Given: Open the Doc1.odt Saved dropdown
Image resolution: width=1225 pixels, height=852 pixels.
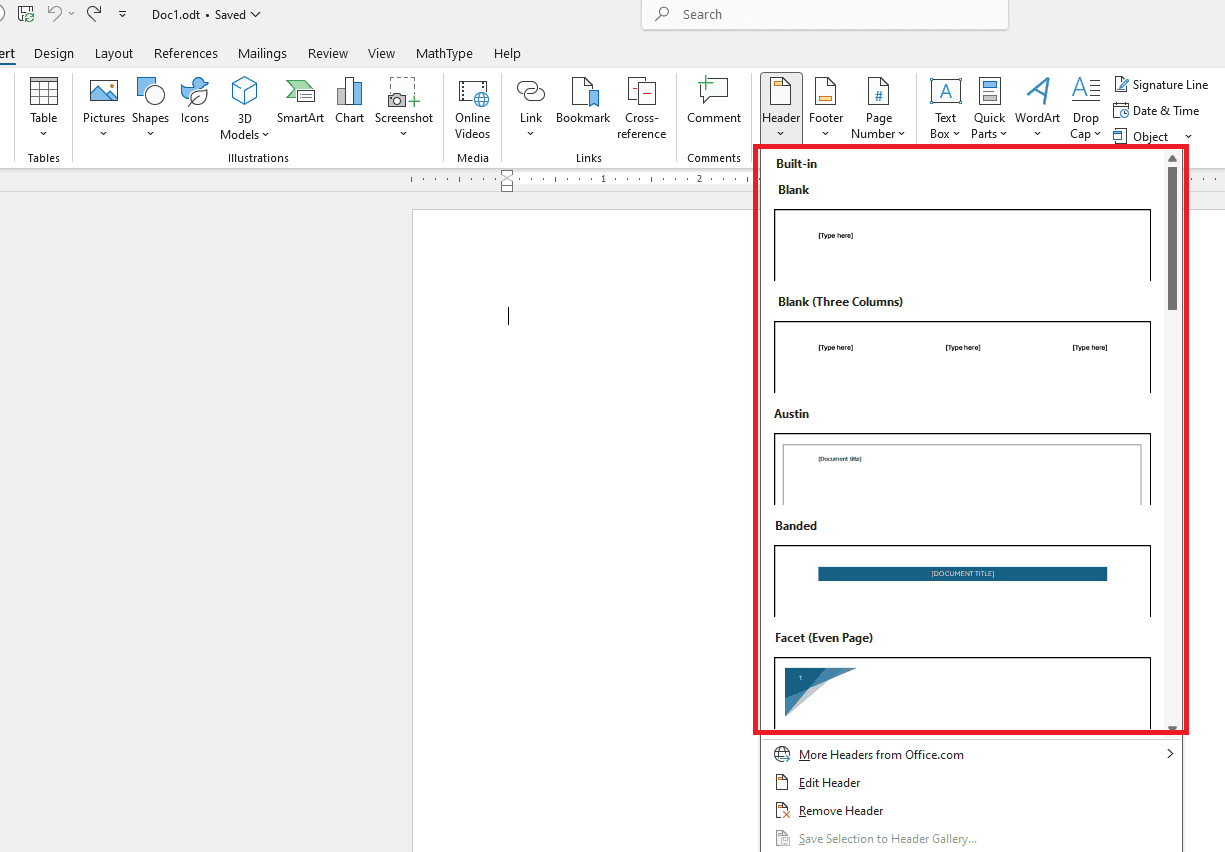Looking at the screenshot, I should [x=206, y=14].
